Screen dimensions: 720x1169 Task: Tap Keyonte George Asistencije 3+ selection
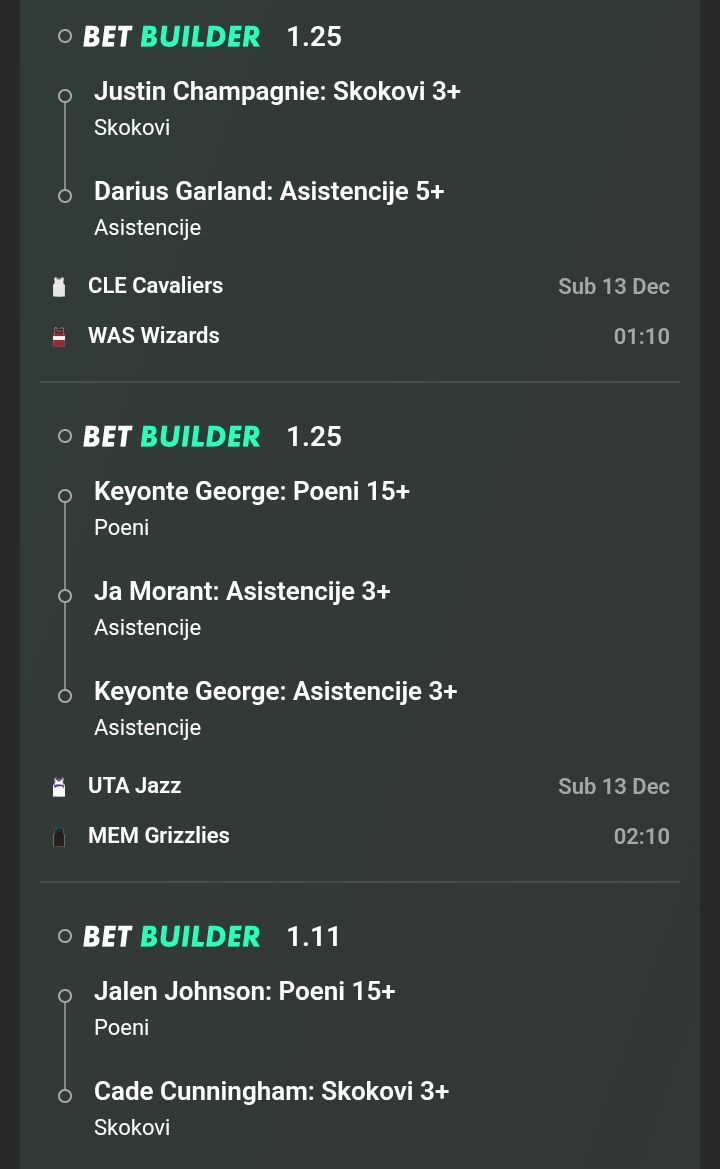(275, 691)
